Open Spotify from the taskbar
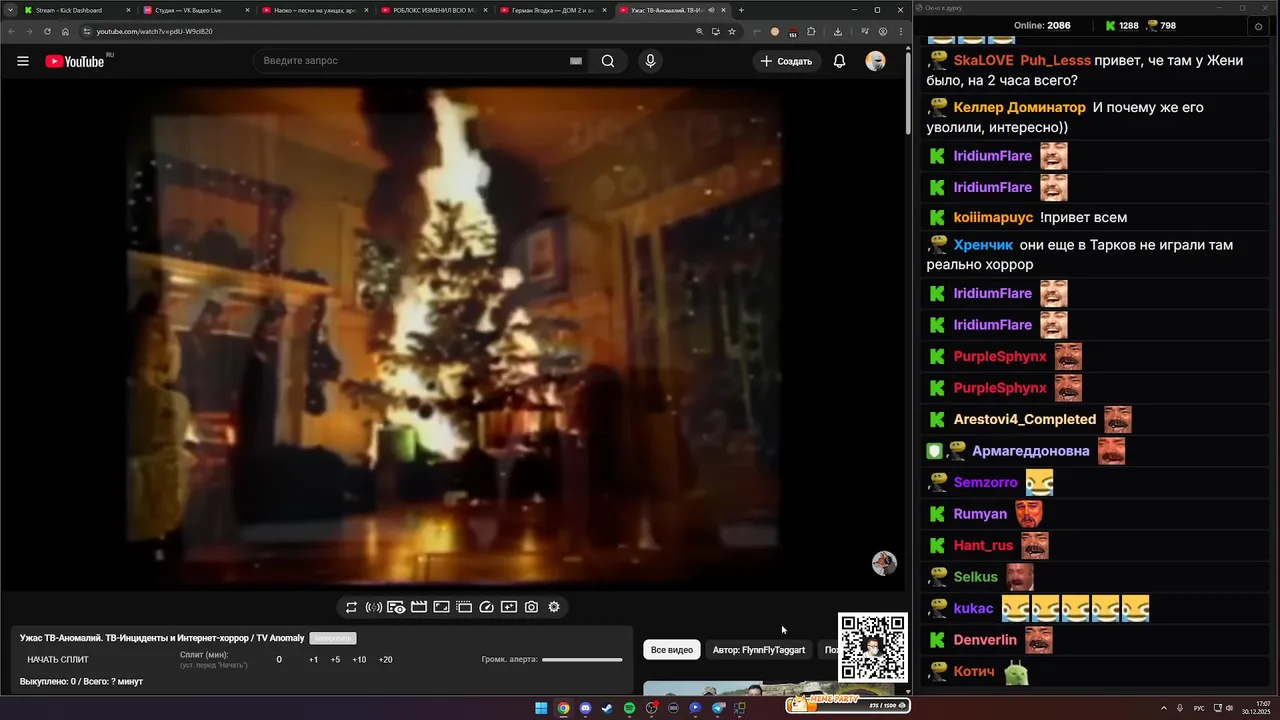1280x720 pixels. [x=629, y=708]
